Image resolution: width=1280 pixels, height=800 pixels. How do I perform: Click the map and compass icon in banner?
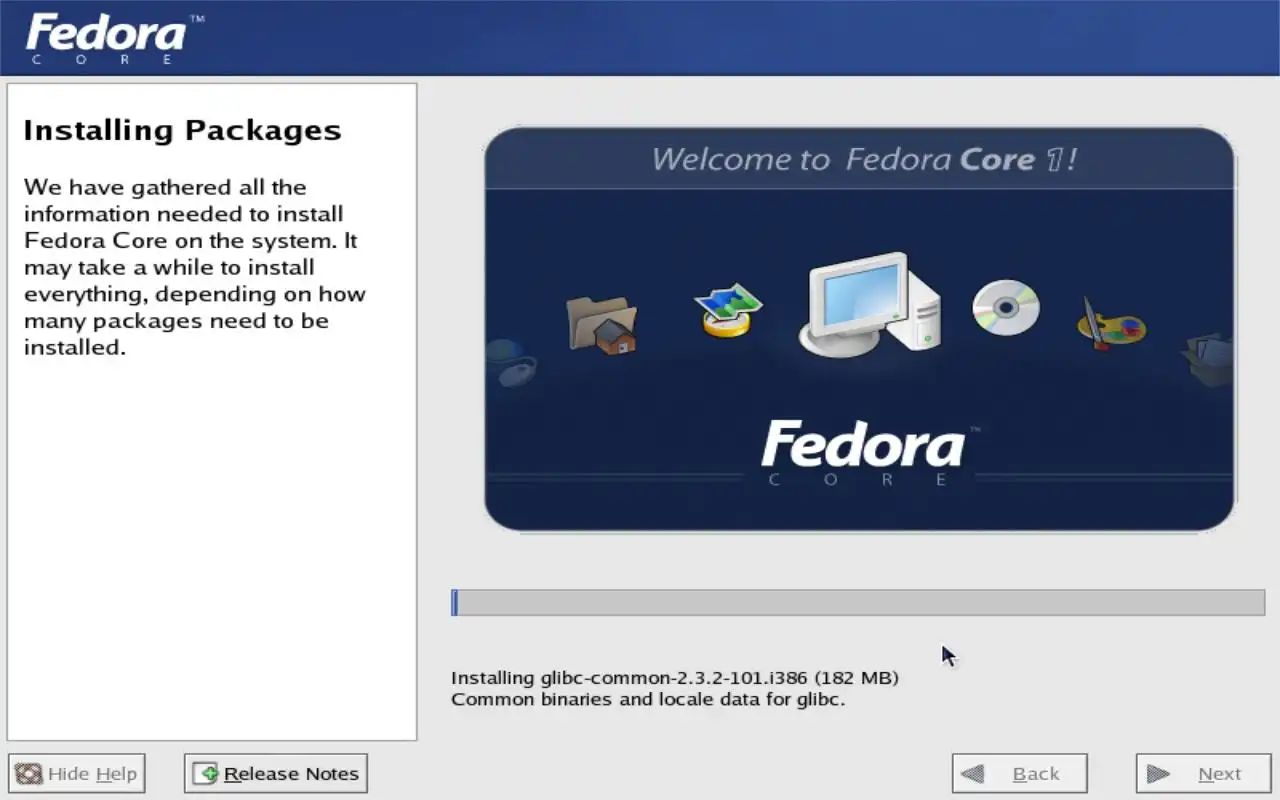click(x=728, y=310)
